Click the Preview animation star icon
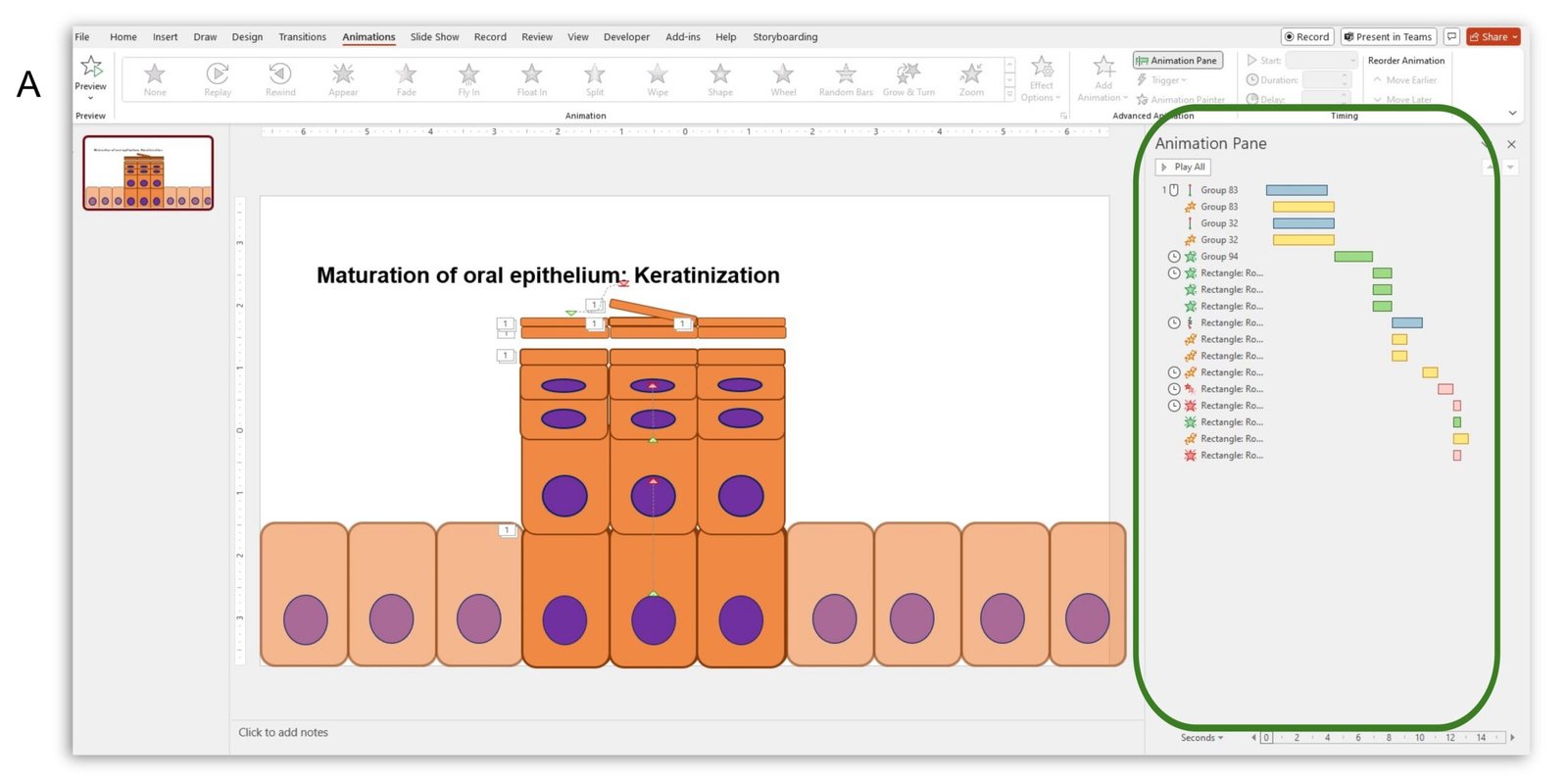This screenshot has width=1568, height=784. pyautogui.click(x=91, y=67)
